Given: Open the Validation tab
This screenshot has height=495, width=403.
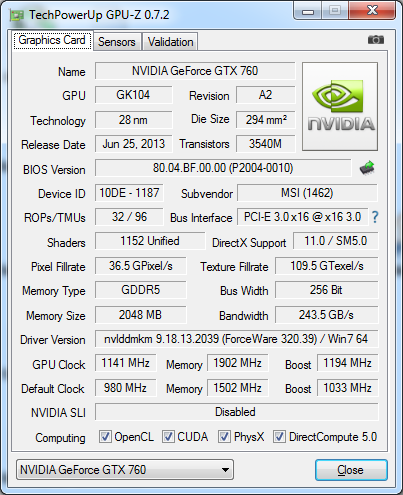Looking at the screenshot, I should [170, 42].
